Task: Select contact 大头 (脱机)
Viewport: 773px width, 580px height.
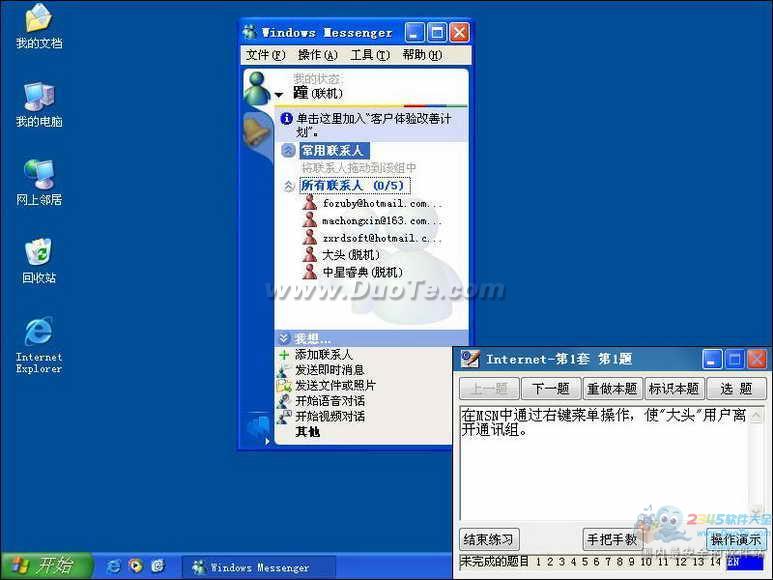Action: [x=351, y=255]
